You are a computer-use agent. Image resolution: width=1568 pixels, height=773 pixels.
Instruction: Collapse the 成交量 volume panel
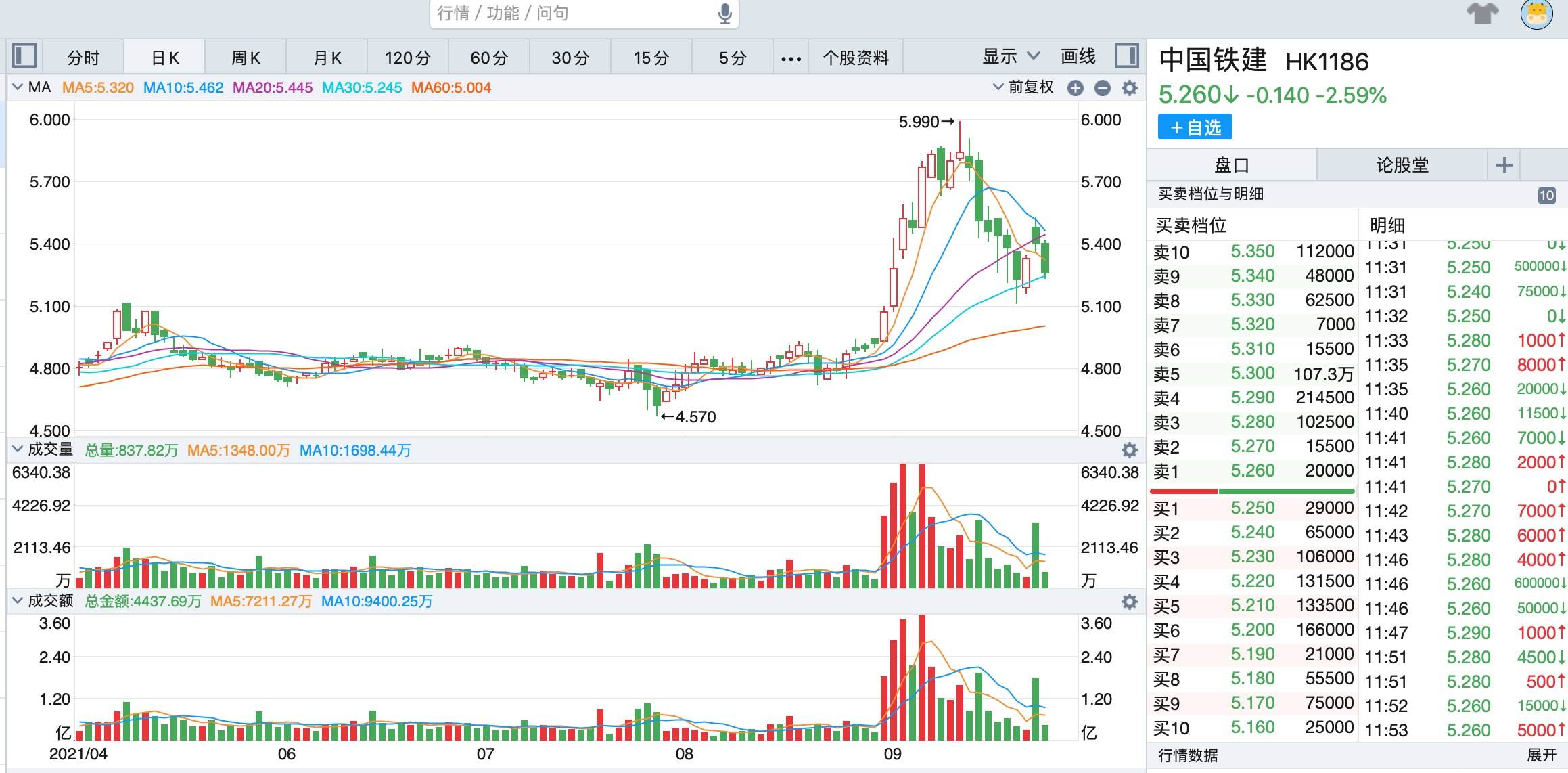click(x=18, y=449)
